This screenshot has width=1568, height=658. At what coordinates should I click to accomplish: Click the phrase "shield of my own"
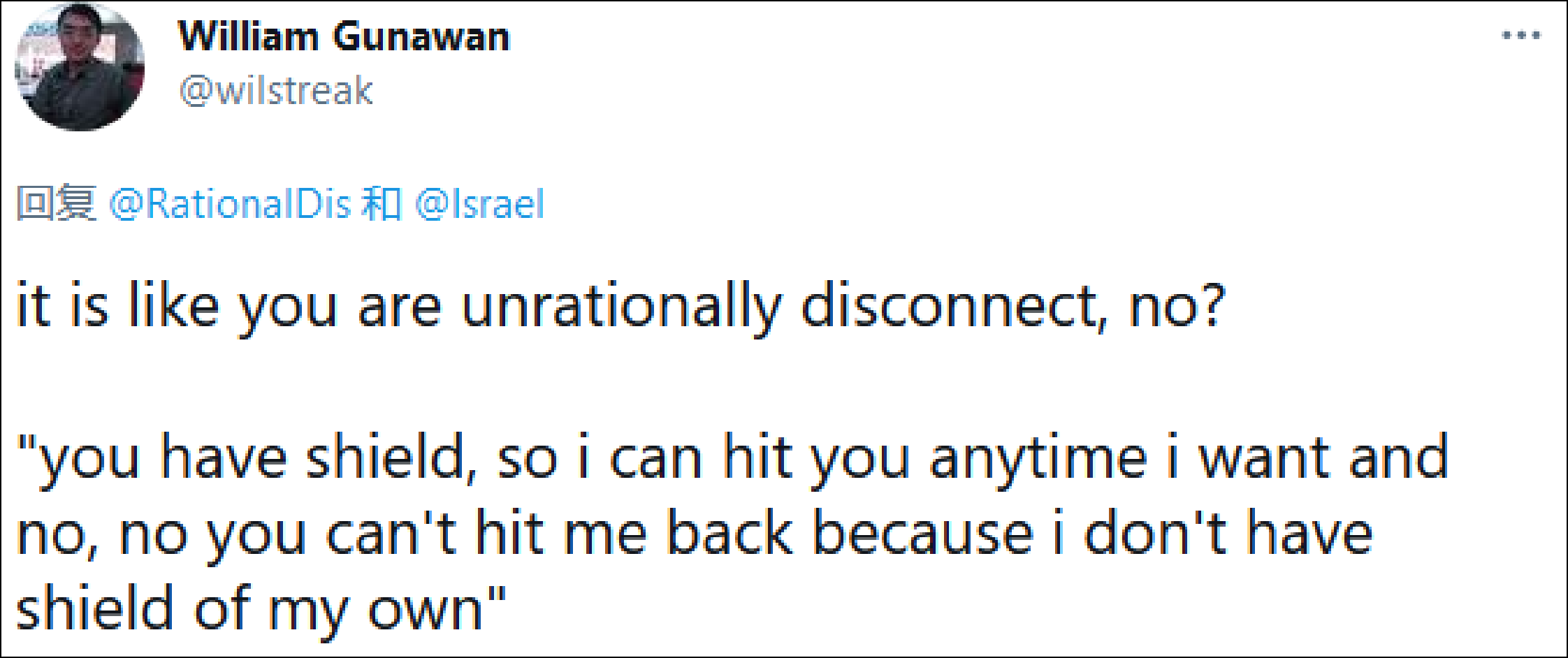[249, 609]
